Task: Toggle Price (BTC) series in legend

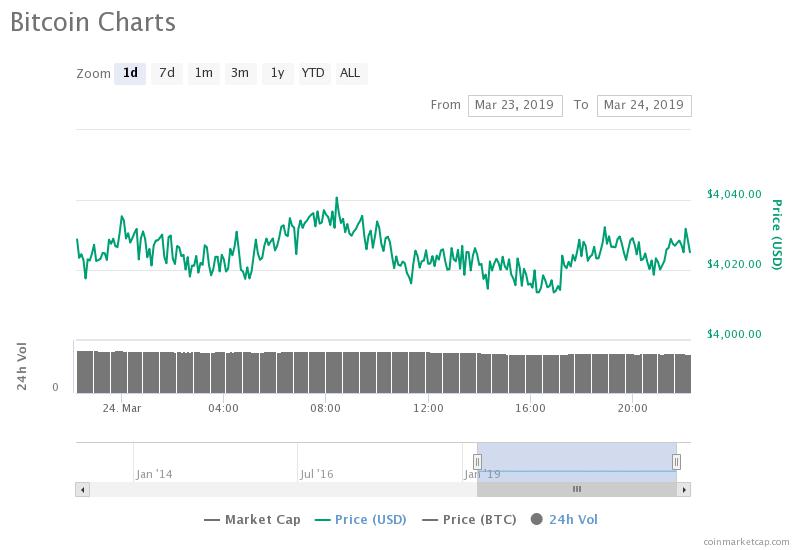Action: coord(472,519)
